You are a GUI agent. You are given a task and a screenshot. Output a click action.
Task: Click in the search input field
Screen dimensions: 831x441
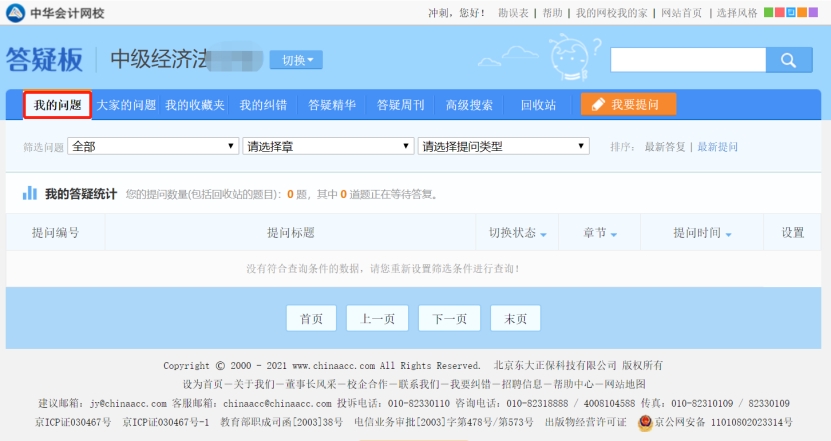coord(688,59)
